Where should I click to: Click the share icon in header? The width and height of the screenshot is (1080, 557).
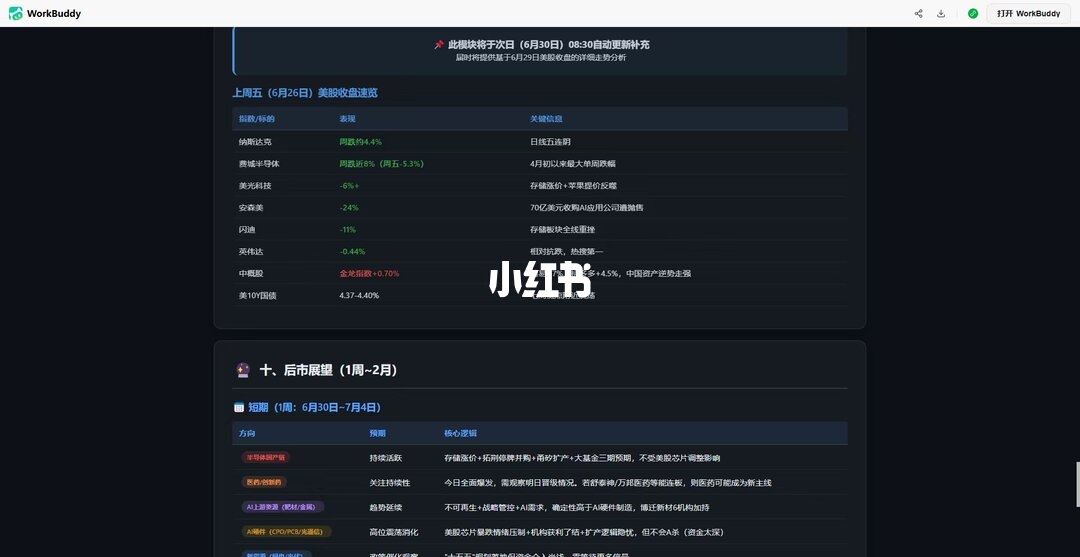pos(918,13)
